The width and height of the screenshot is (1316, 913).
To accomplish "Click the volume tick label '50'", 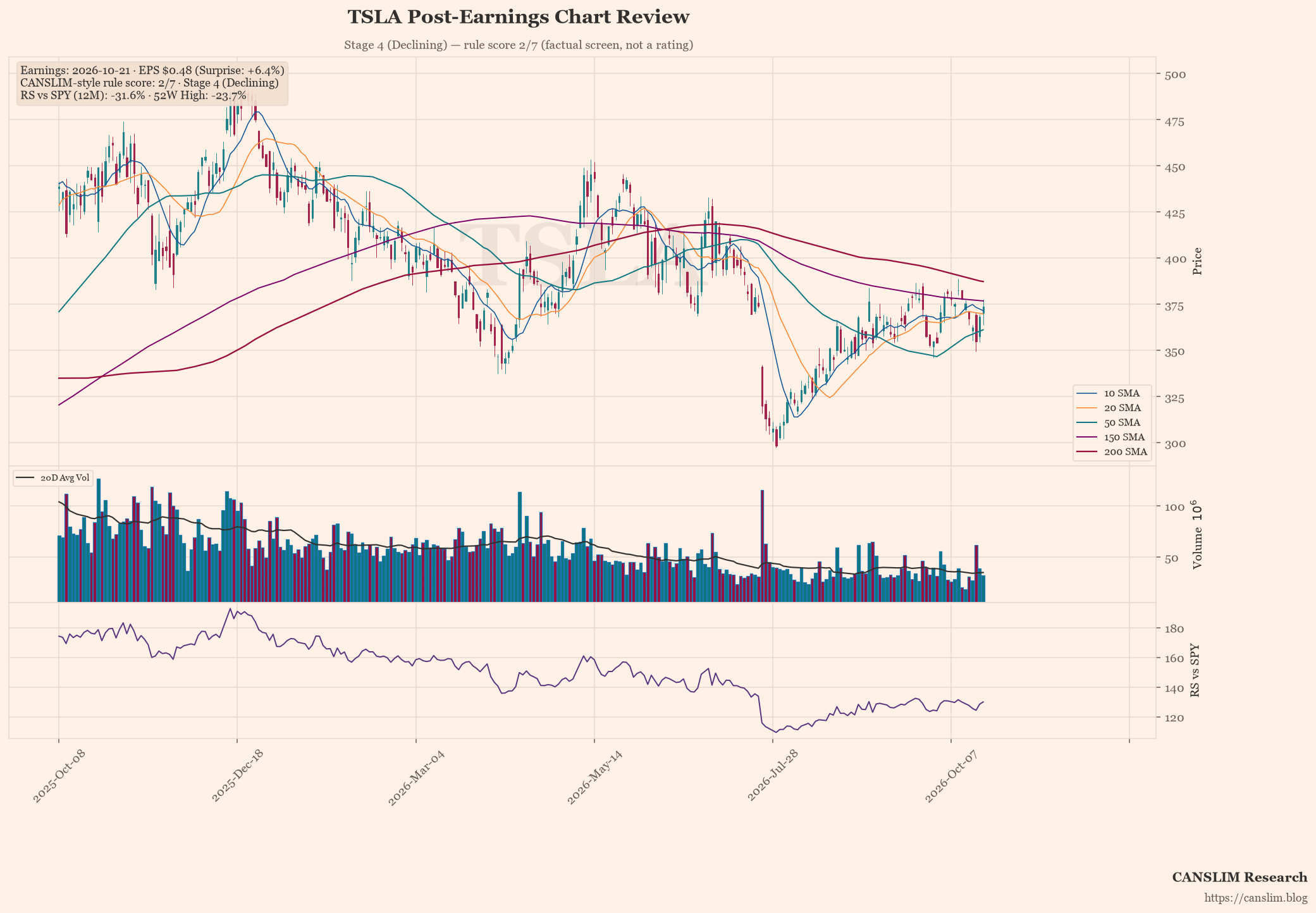I will coord(1171,558).
